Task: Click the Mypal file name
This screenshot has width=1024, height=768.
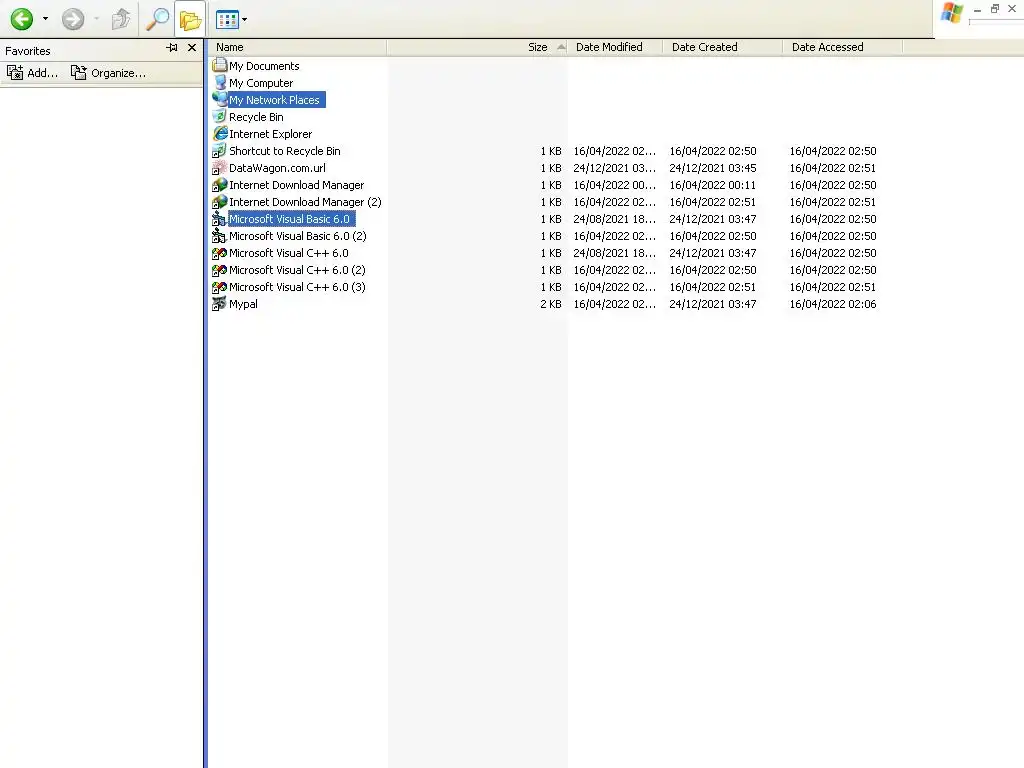Action: coord(243,304)
